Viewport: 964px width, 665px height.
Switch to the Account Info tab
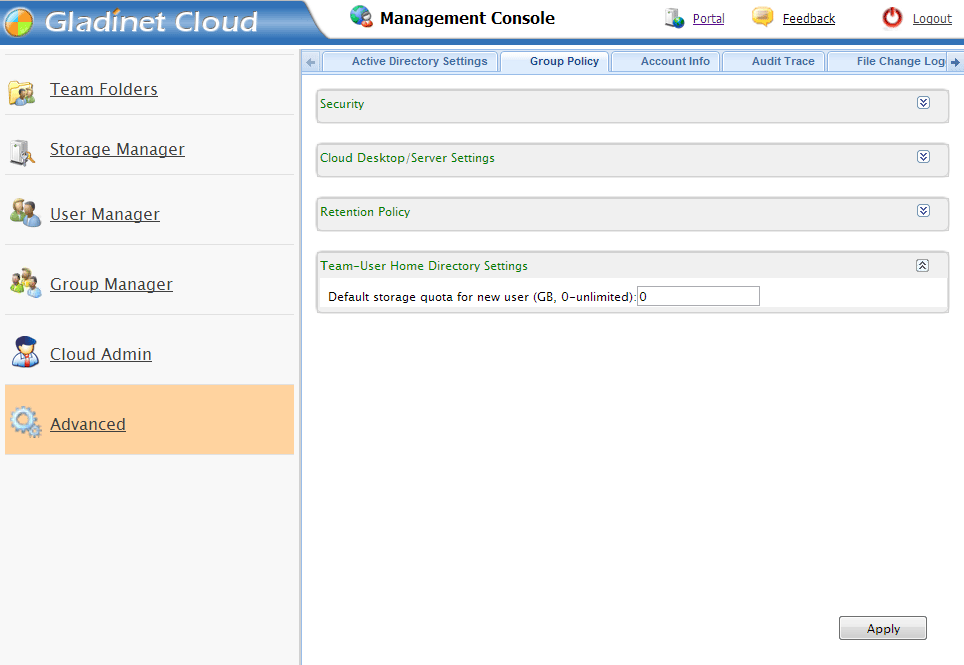(666, 61)
